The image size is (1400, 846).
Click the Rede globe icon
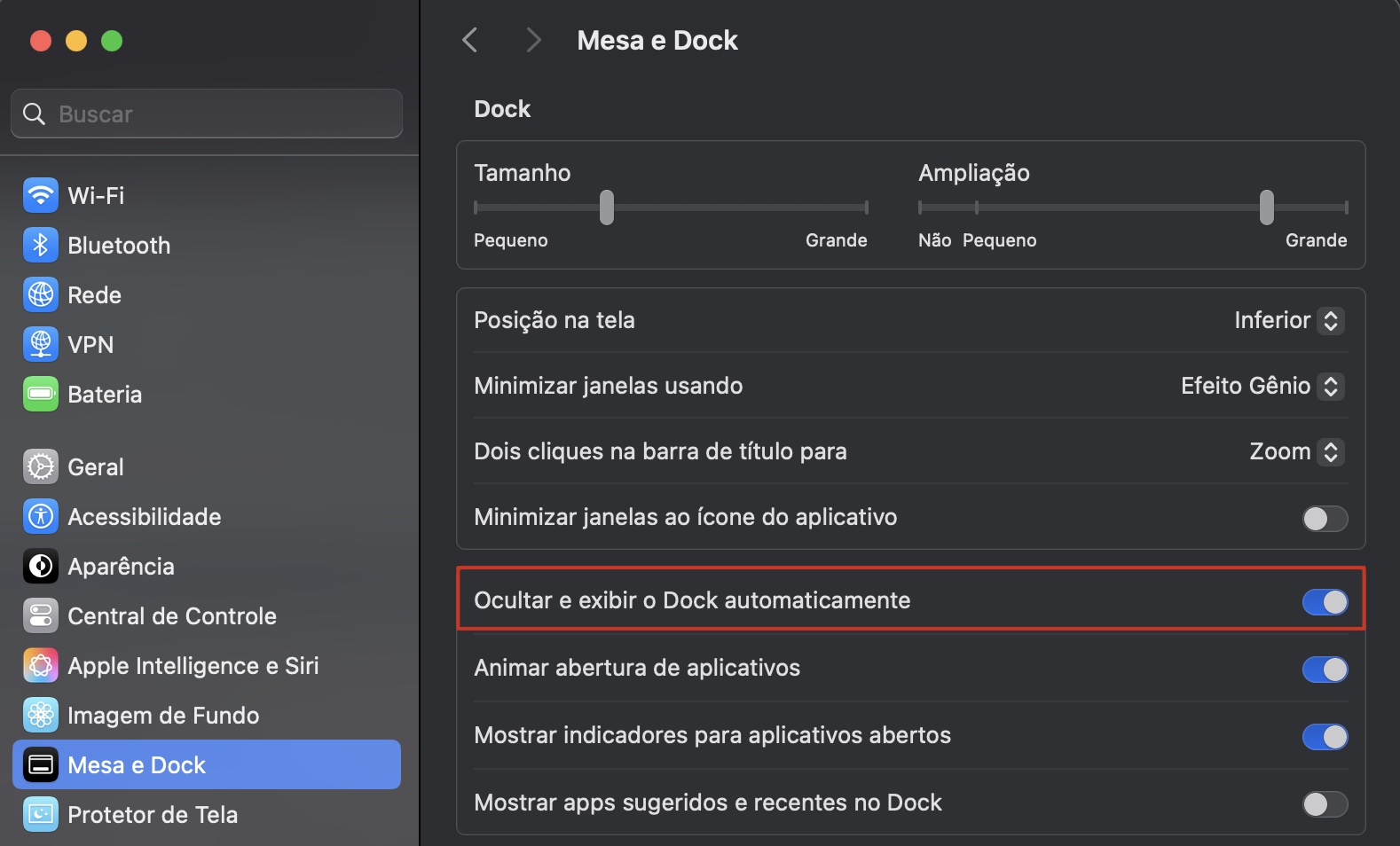click(41, 294)
